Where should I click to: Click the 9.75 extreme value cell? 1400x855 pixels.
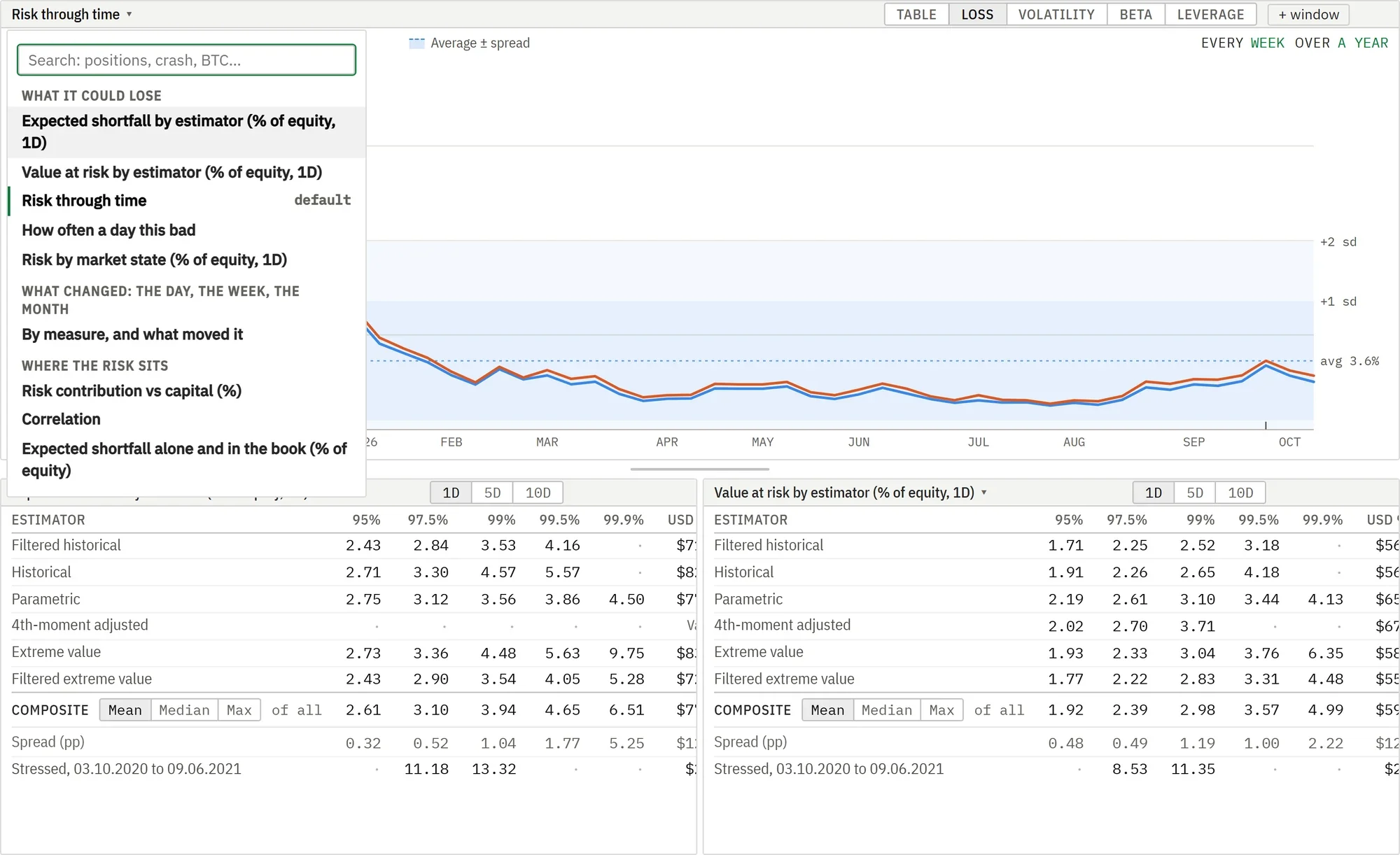point(627,653)
